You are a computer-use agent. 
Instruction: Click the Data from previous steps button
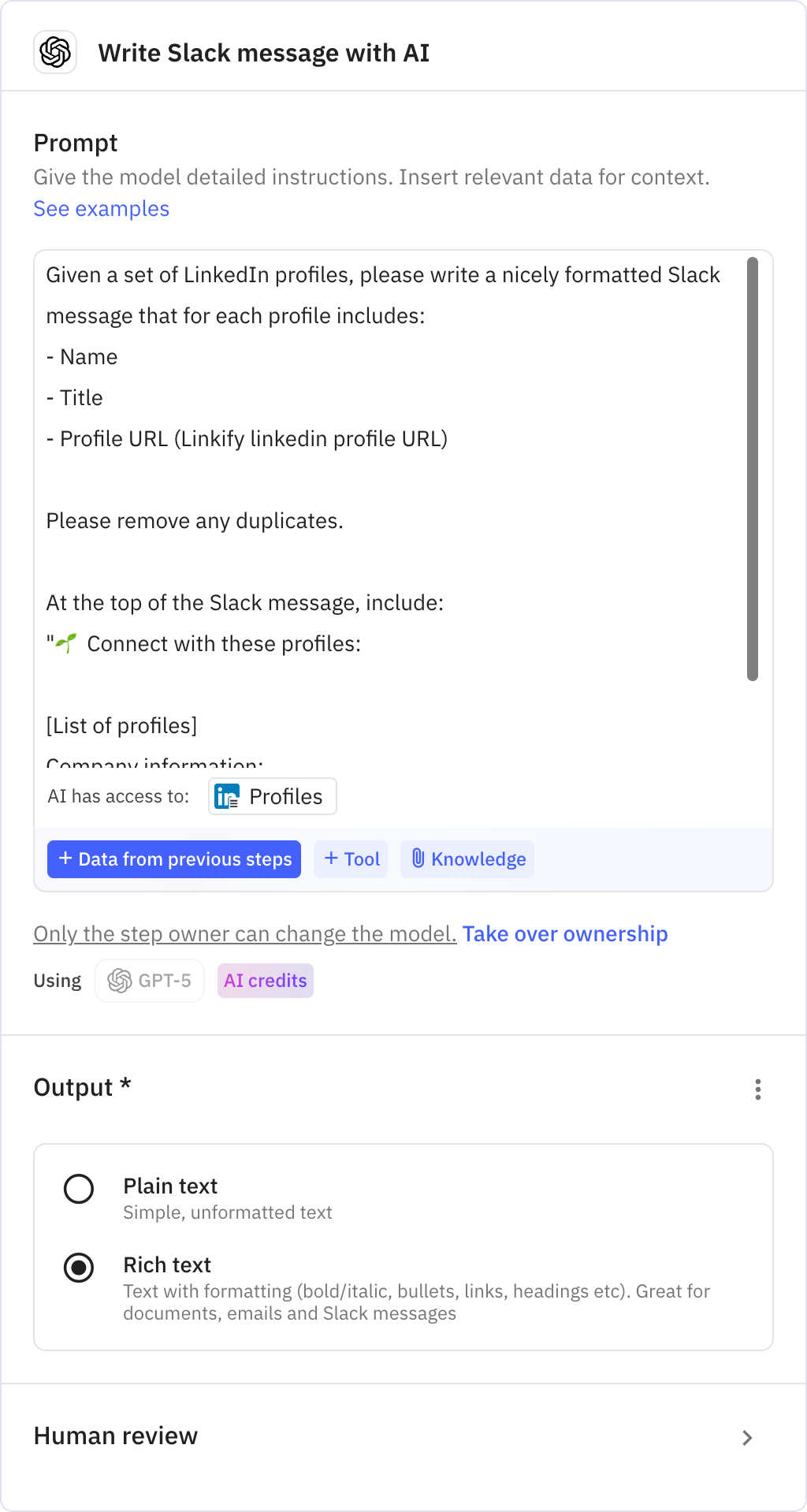coord(174,859)
